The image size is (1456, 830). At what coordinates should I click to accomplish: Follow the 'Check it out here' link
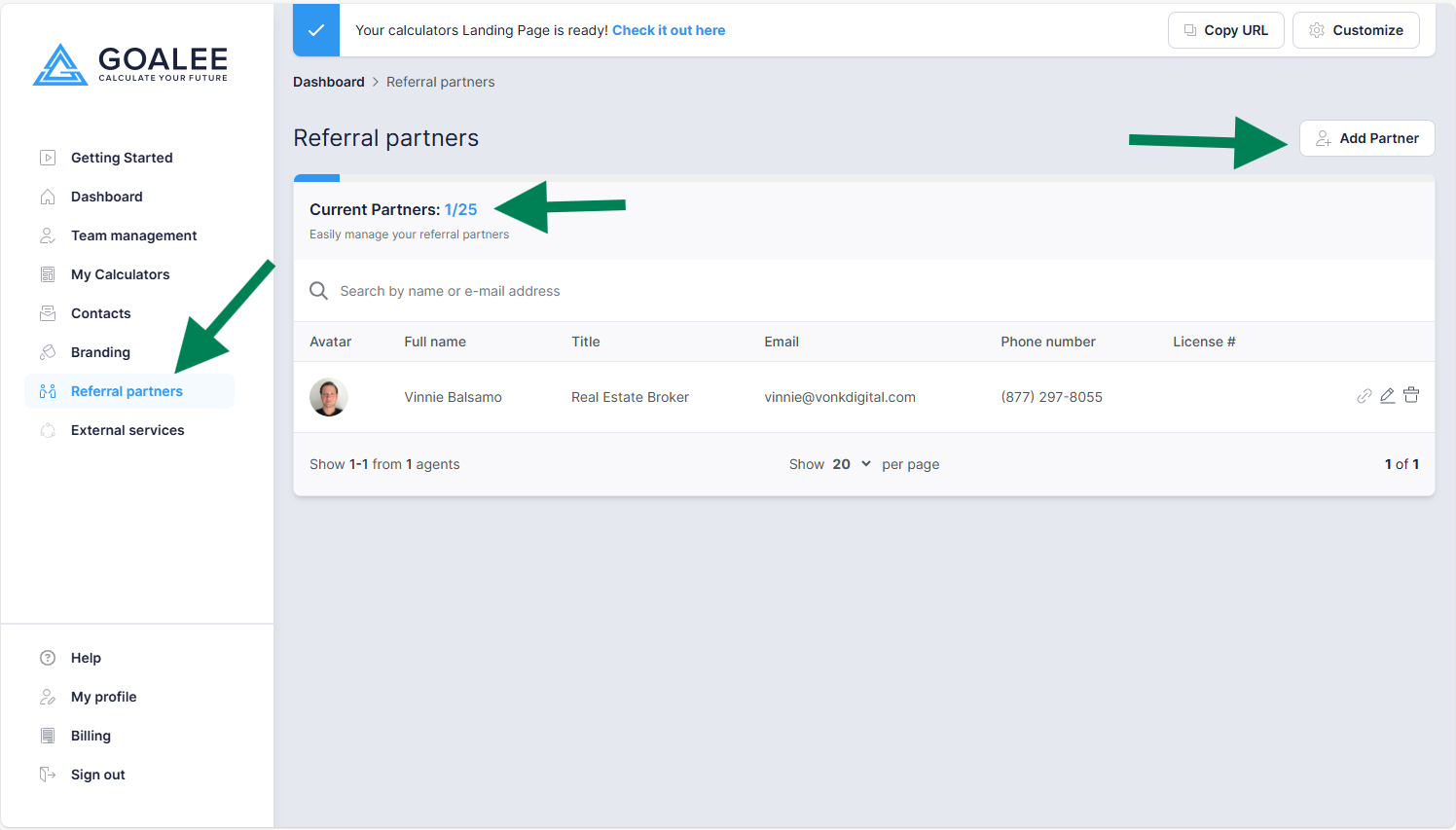(x=669, y=30)
